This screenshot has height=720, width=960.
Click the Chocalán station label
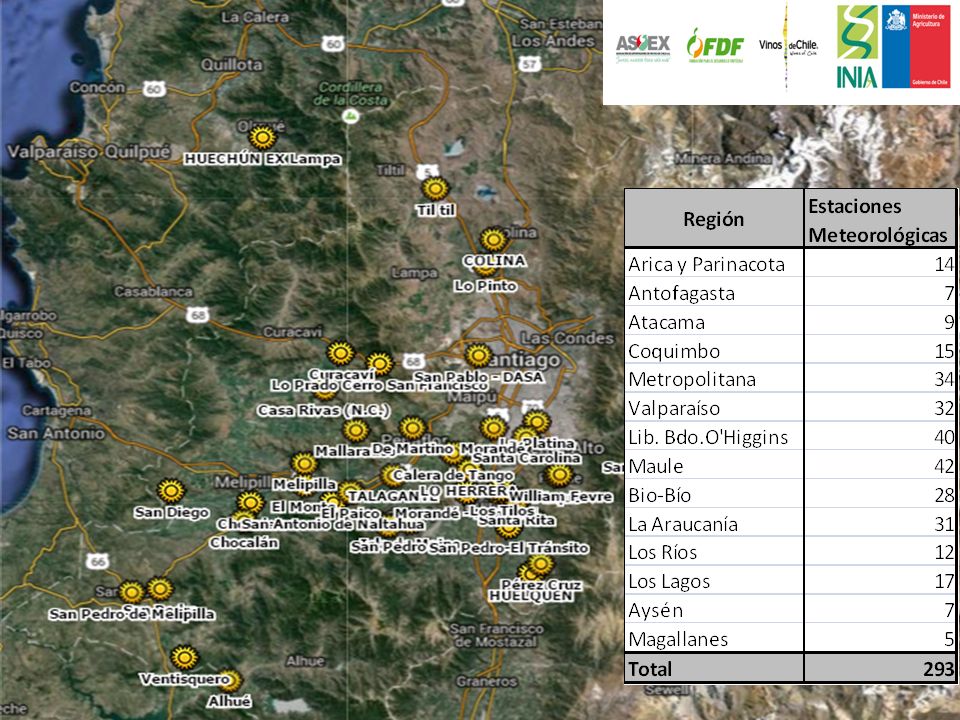pos(244,542)
